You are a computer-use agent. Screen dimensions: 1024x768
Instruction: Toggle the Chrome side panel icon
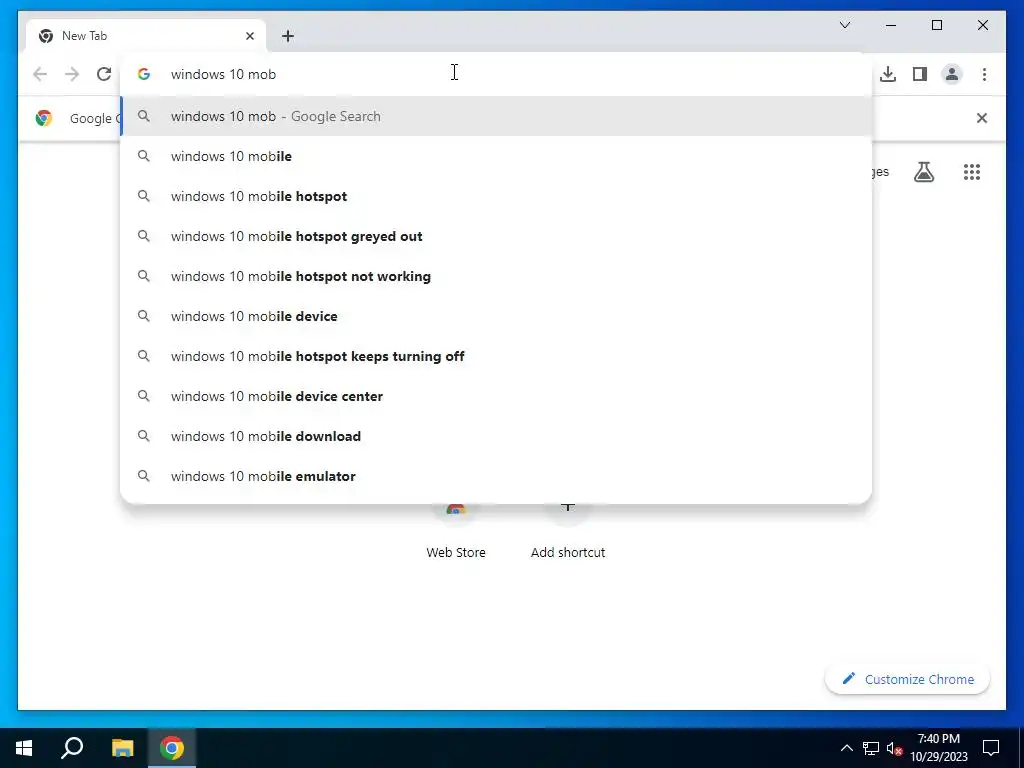tap(920, 74)
